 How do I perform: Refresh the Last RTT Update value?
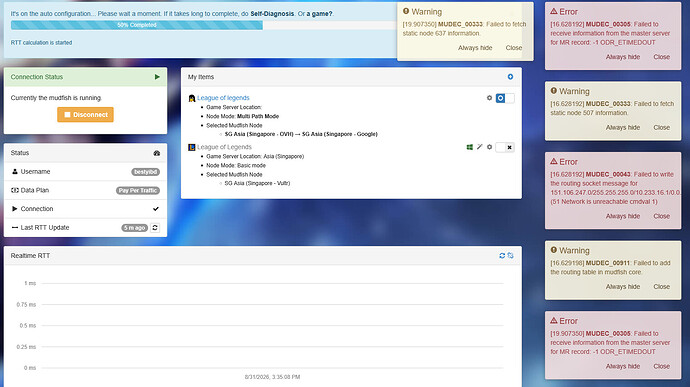(155, 228)
